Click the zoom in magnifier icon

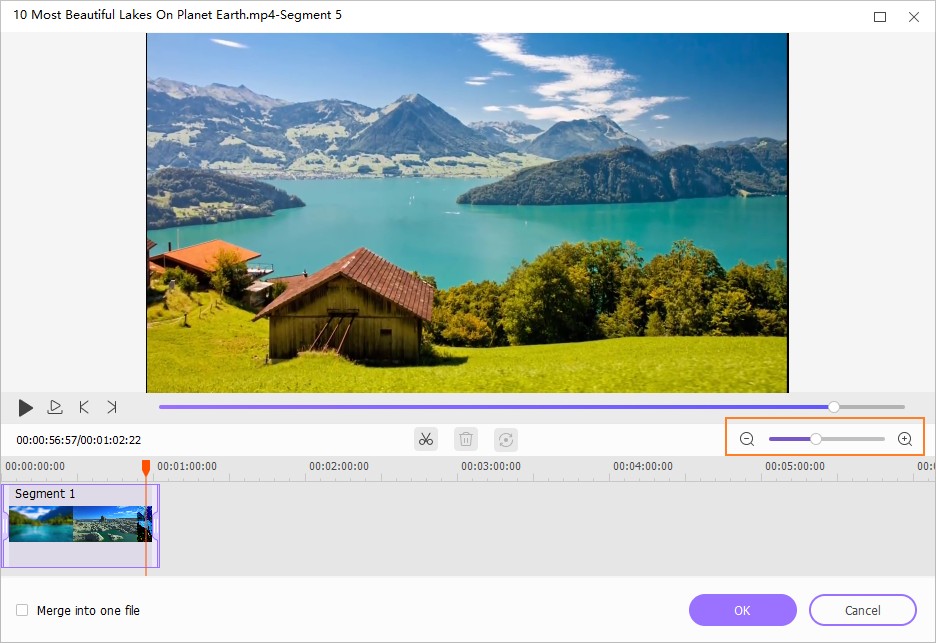(x=905, y=439)
